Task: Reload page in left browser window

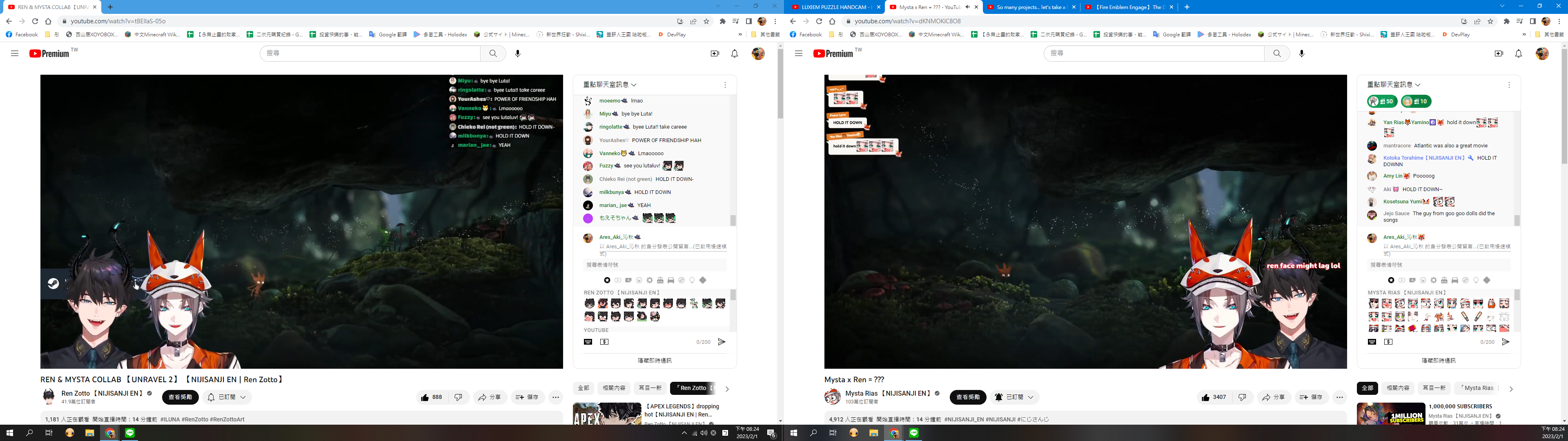Action: click(x=35, y=21)
